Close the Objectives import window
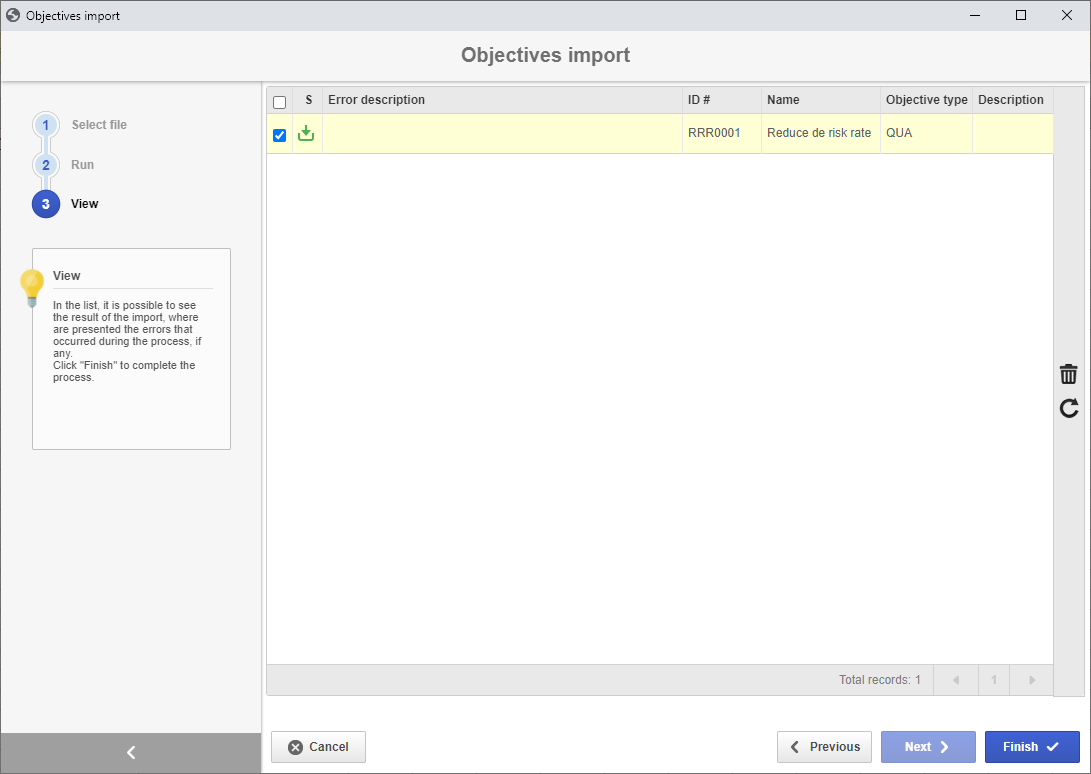This screenshot has width=1091, height=774. (x=1067, y=15)
